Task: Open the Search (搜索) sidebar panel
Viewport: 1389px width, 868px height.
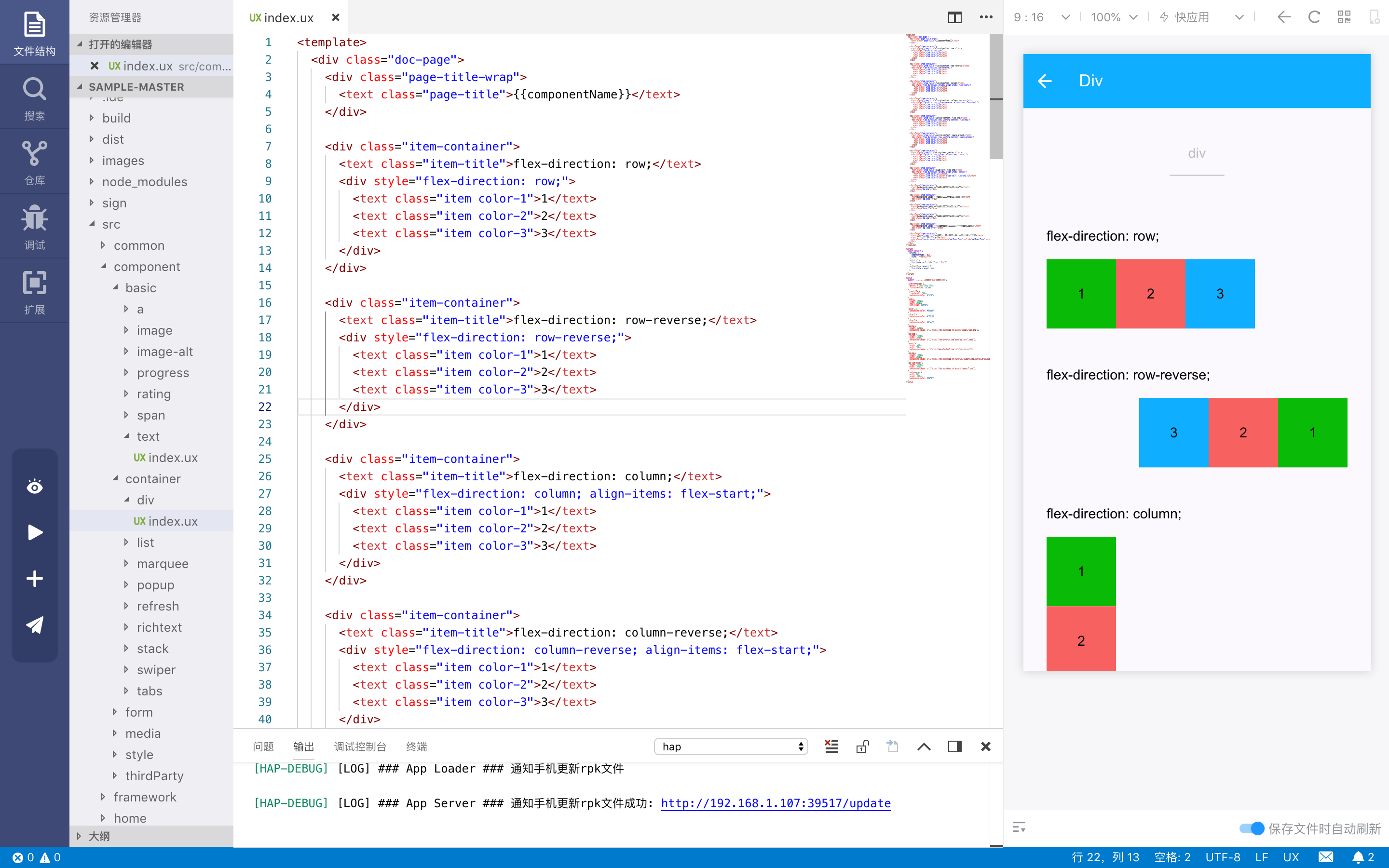Action: [34, 97]
